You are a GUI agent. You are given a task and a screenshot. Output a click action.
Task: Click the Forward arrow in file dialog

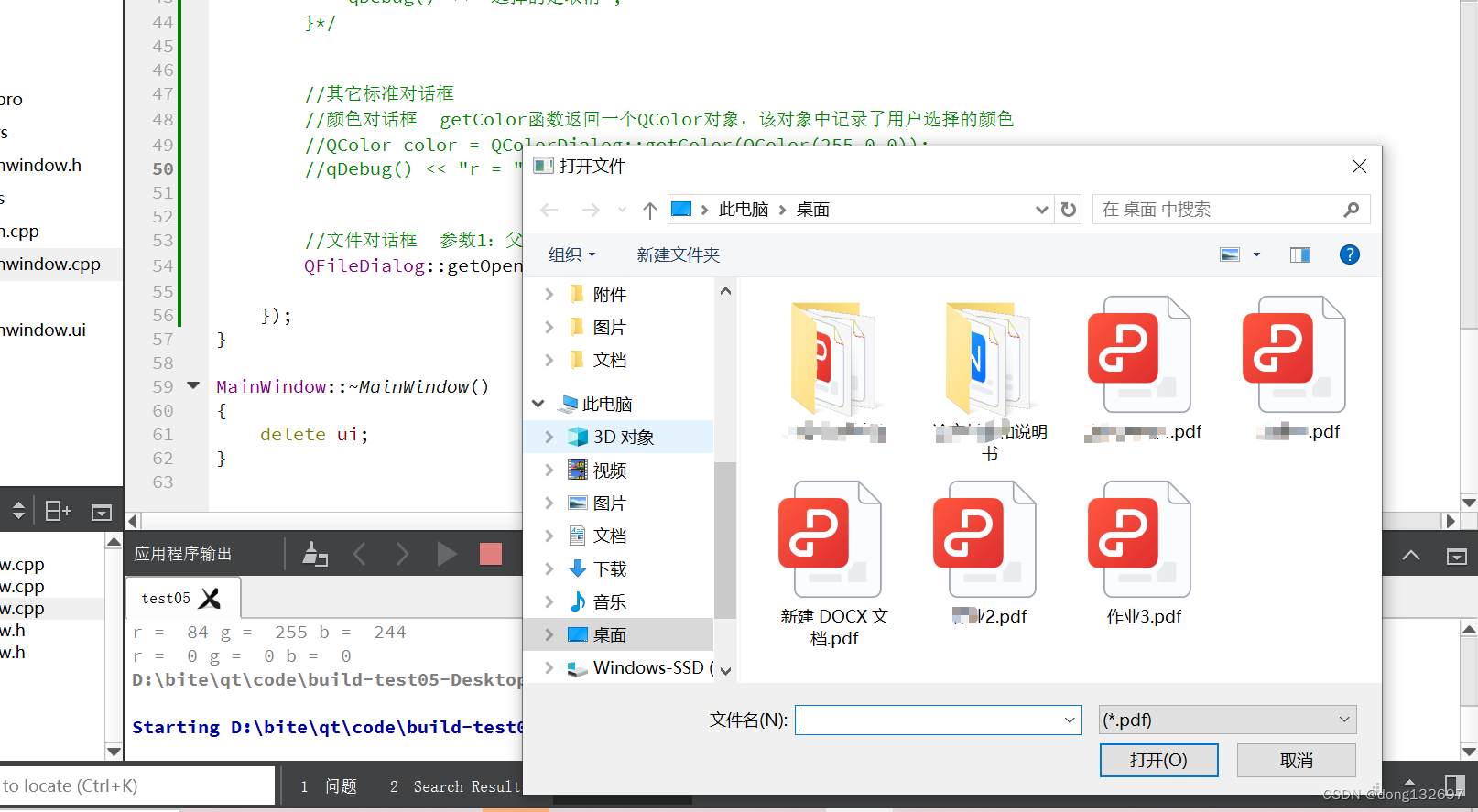click(591, 210)
